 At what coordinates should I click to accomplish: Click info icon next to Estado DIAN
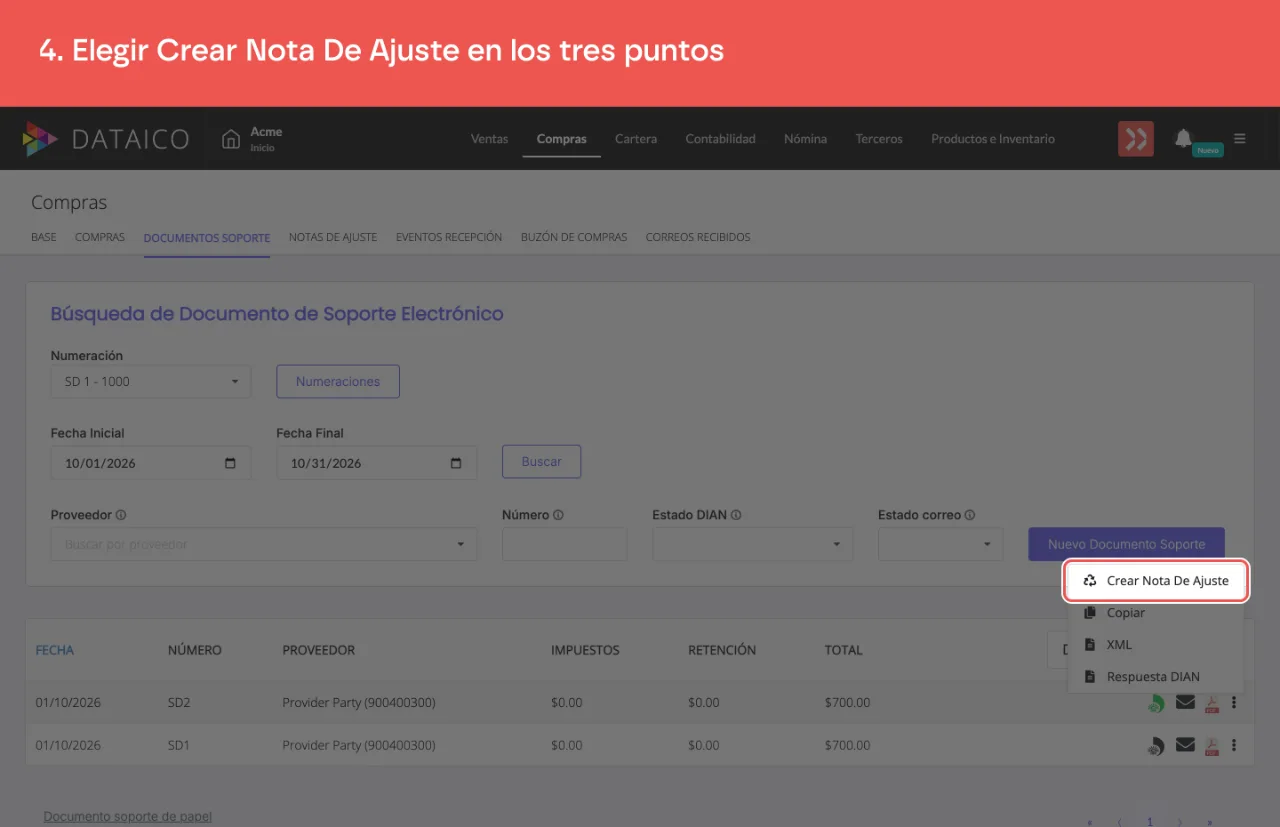click(736, 515)
